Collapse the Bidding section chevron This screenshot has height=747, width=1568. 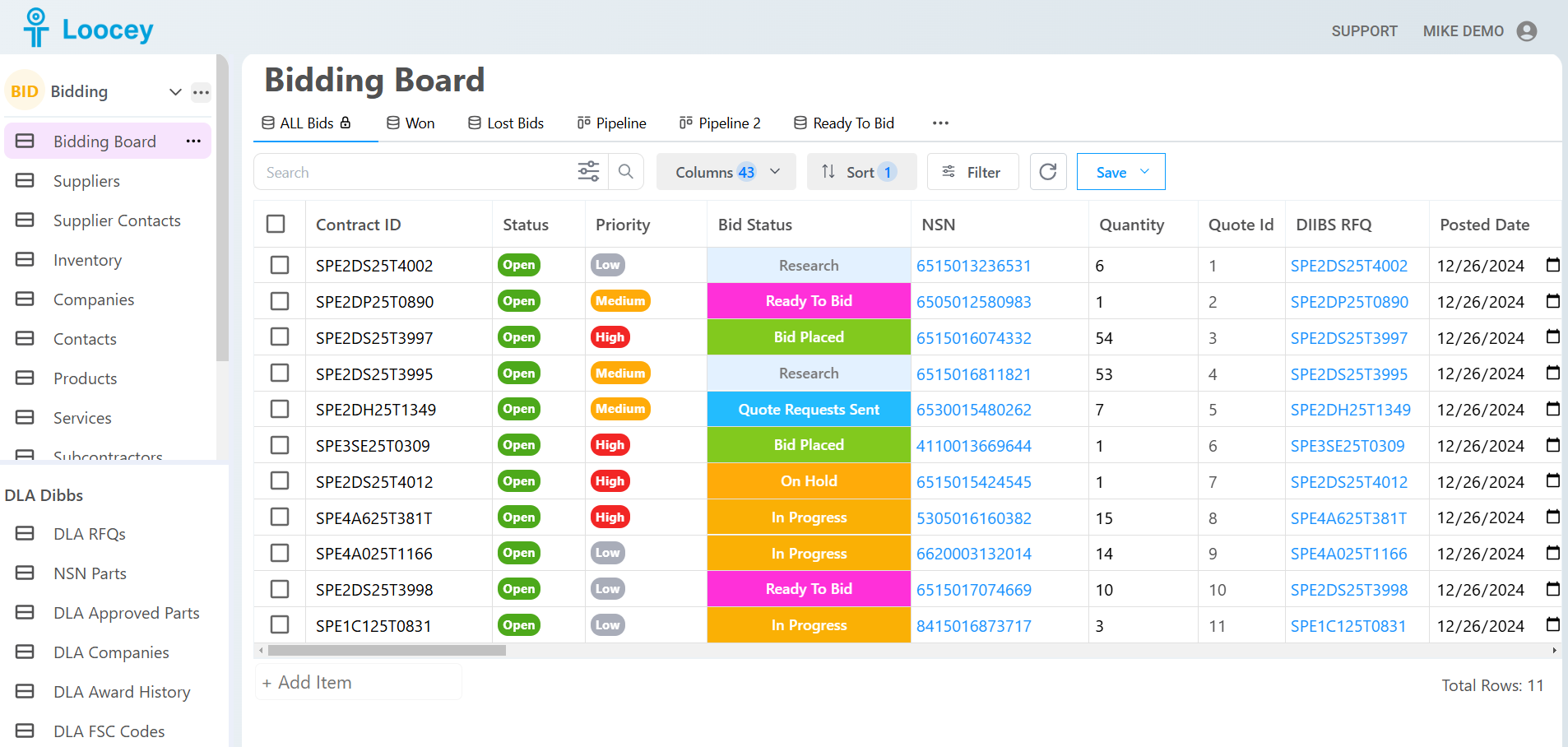[175, 91]
